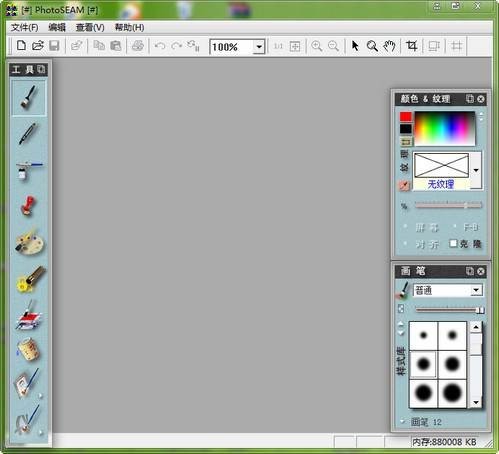Select the F-B radio option
Viewport: 499px width, 454px height.
click(455, 227)
